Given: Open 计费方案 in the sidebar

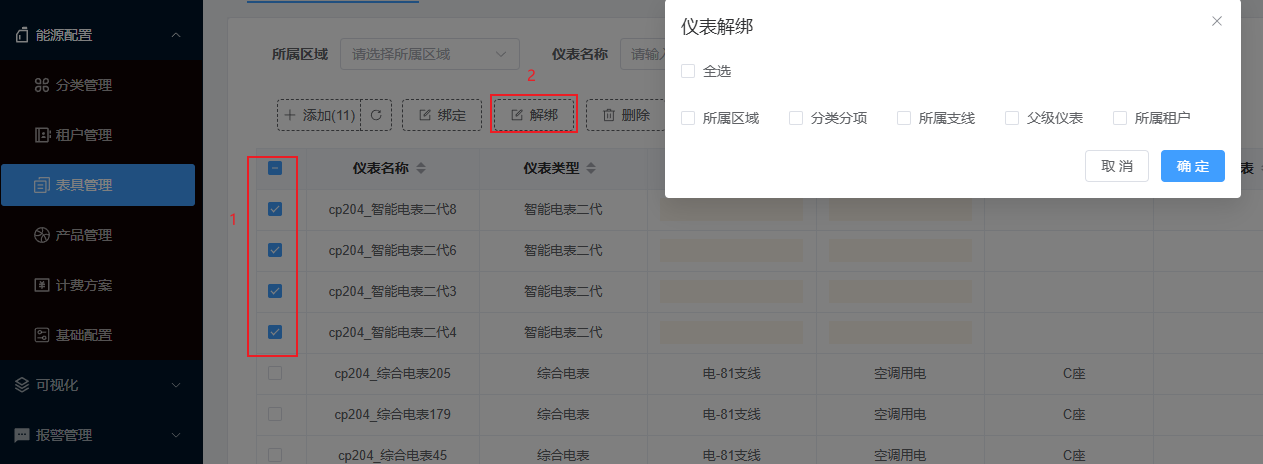Looking at the screenshot, I should click(98, 285).
